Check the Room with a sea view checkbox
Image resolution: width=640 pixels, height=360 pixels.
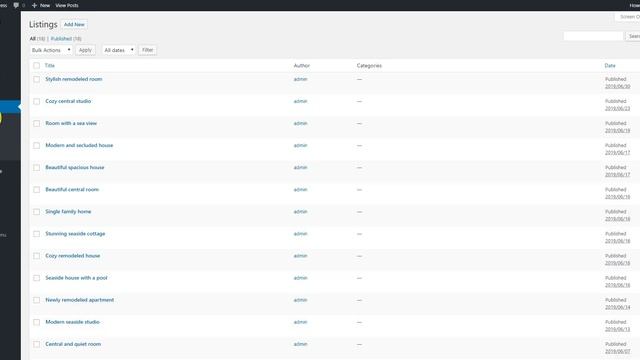click(37, 123)
